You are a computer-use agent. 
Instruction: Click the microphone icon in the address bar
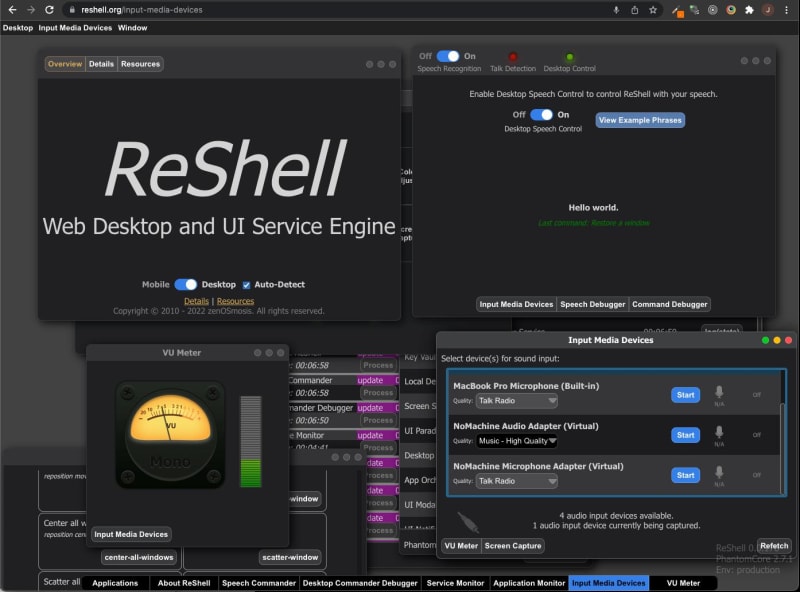point(616,10)
